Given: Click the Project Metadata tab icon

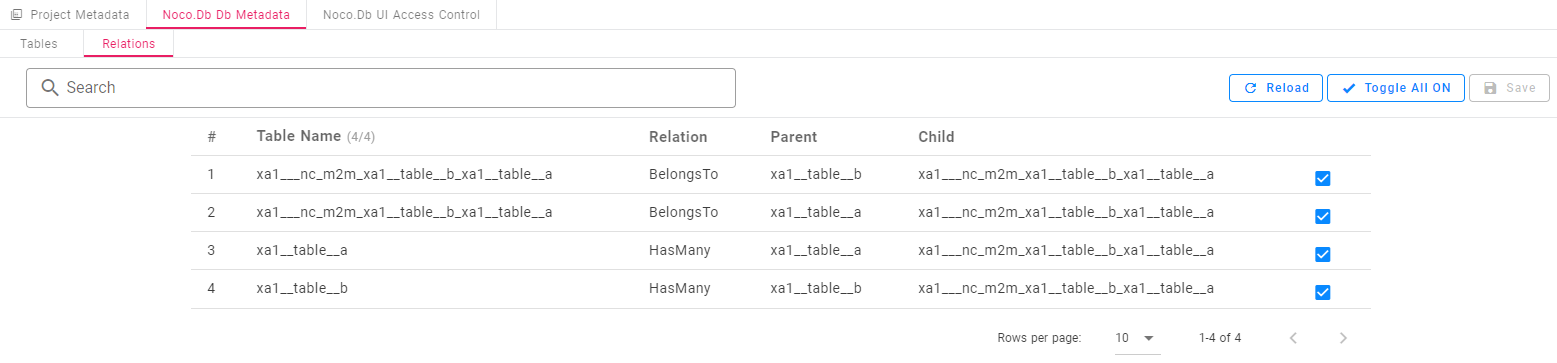Looking at the screenshot, I should [x=17, y=15].
